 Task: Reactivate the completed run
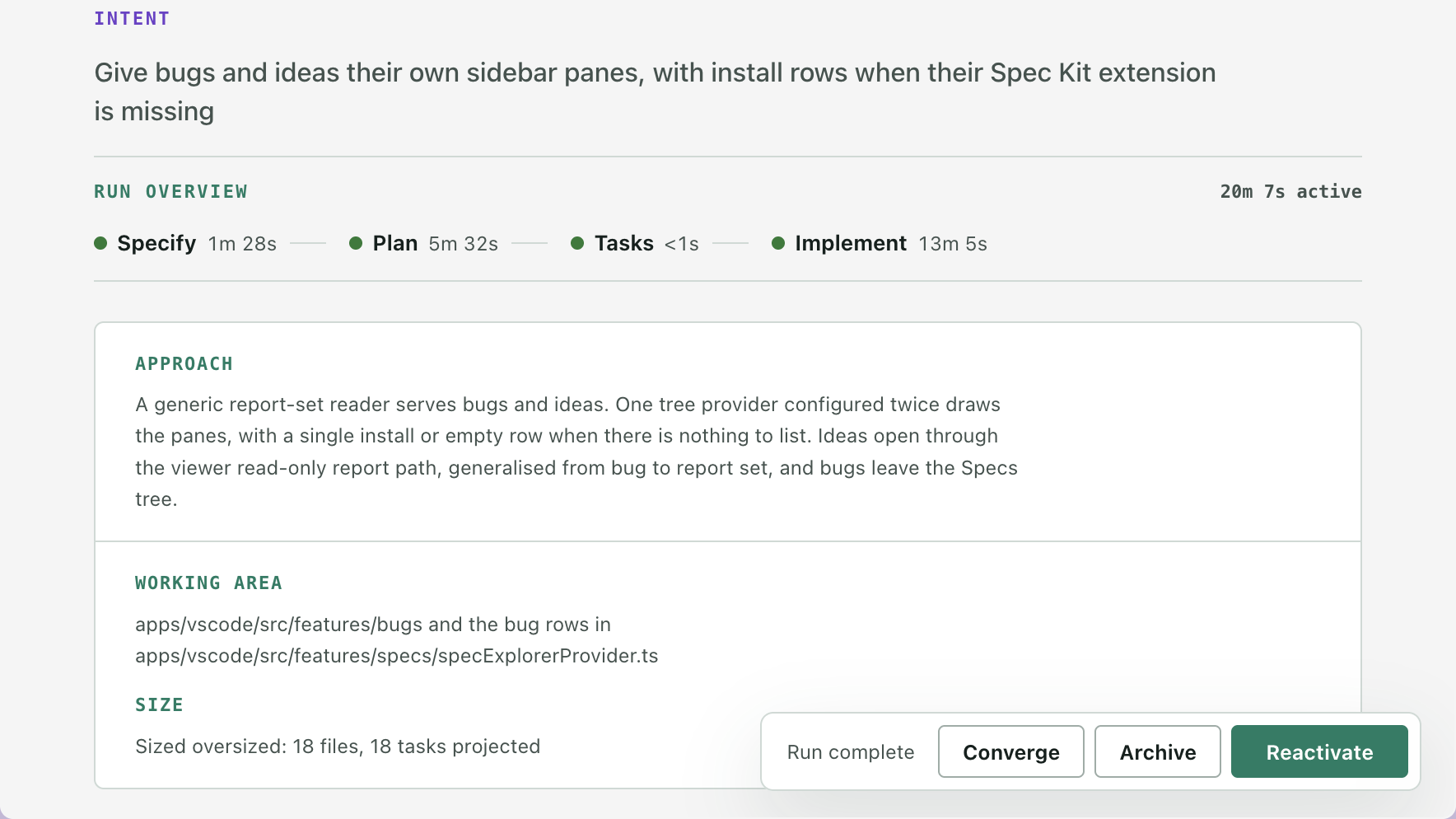click(1319, 751)
